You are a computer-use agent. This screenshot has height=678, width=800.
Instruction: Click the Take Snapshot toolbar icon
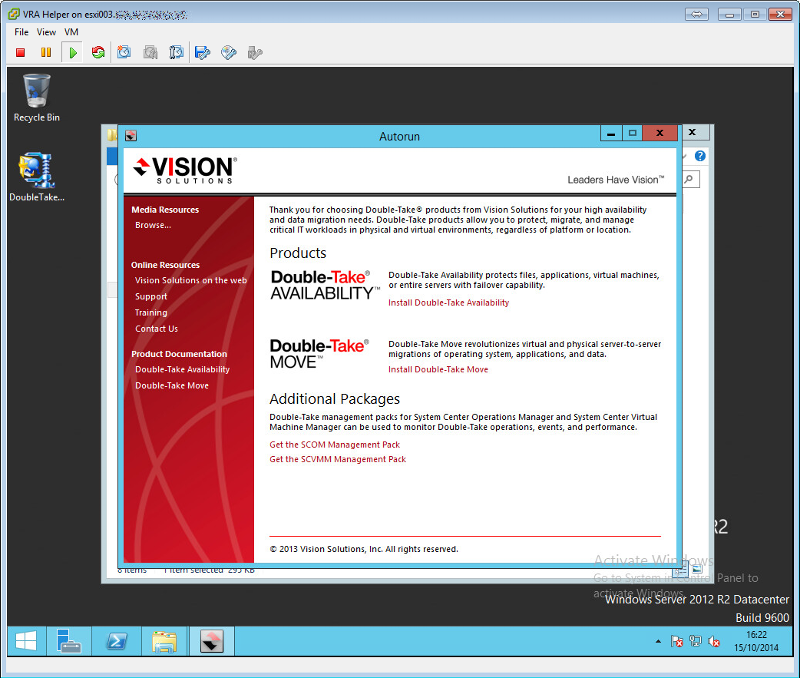[124, 53]
